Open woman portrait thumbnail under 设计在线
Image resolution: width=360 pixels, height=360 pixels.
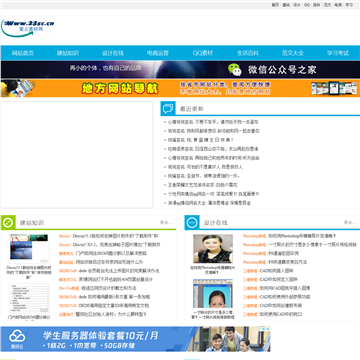pyautogui.click(x=213, y=248)
